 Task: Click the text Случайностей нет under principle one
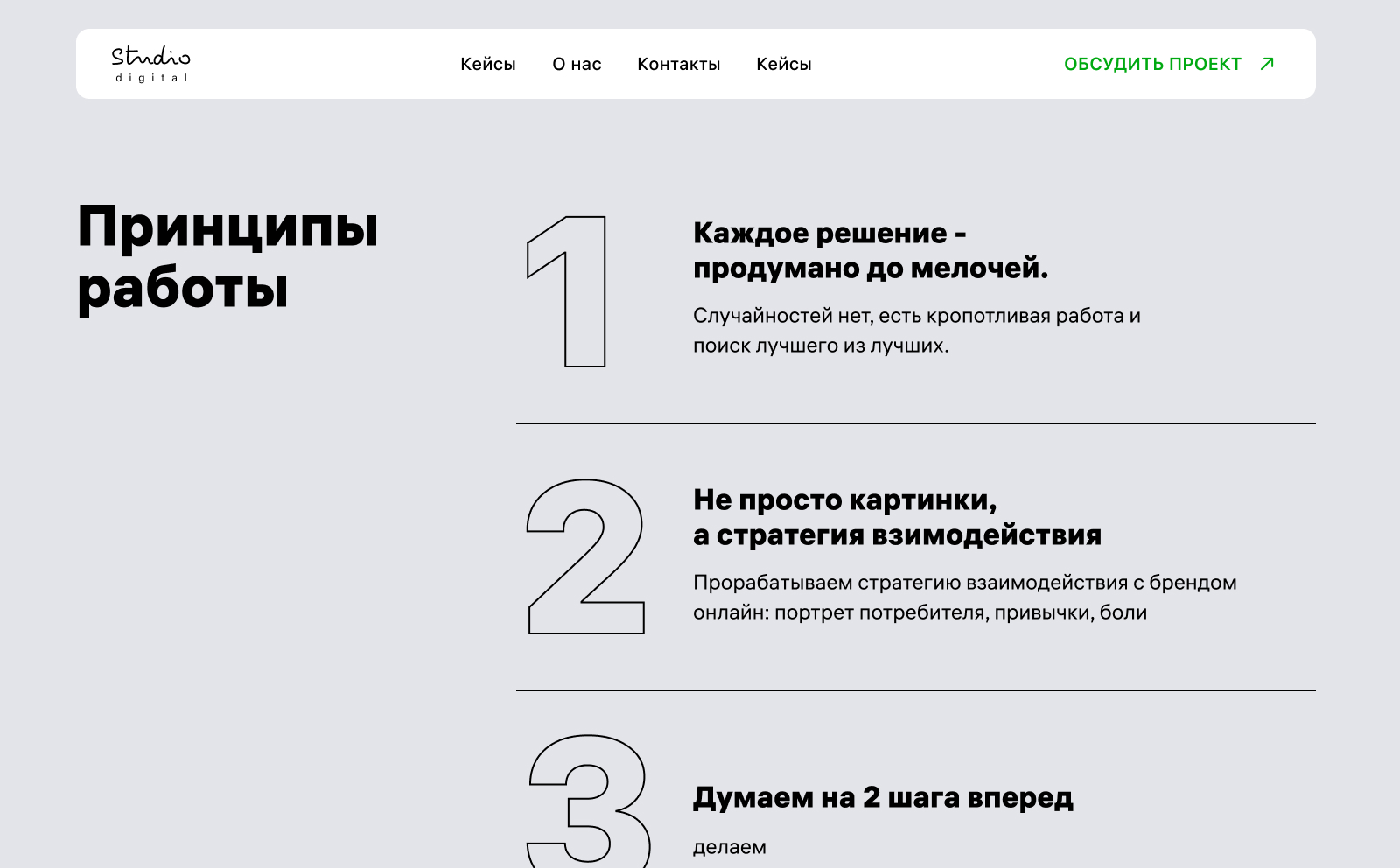(x=919, y=330)
